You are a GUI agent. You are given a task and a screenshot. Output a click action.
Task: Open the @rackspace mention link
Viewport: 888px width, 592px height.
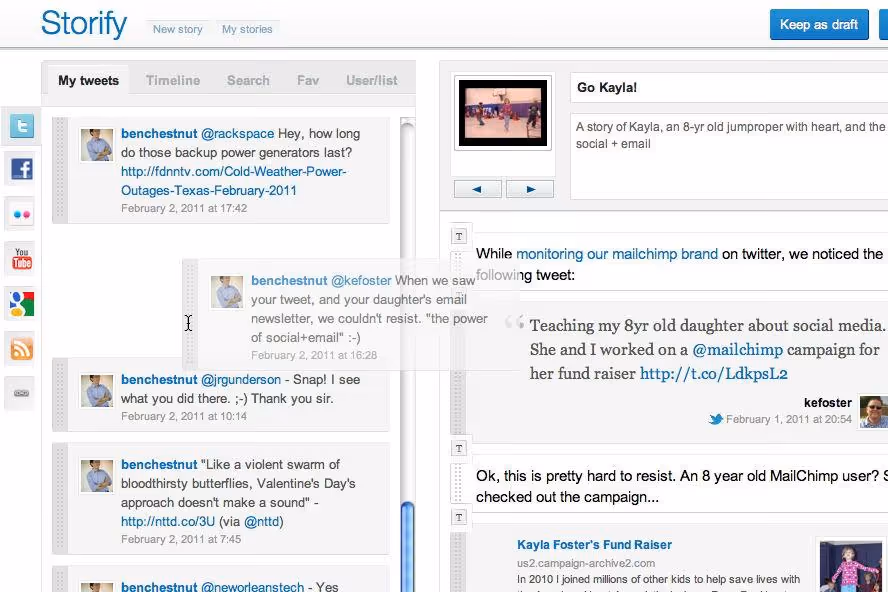pos(237,134)
